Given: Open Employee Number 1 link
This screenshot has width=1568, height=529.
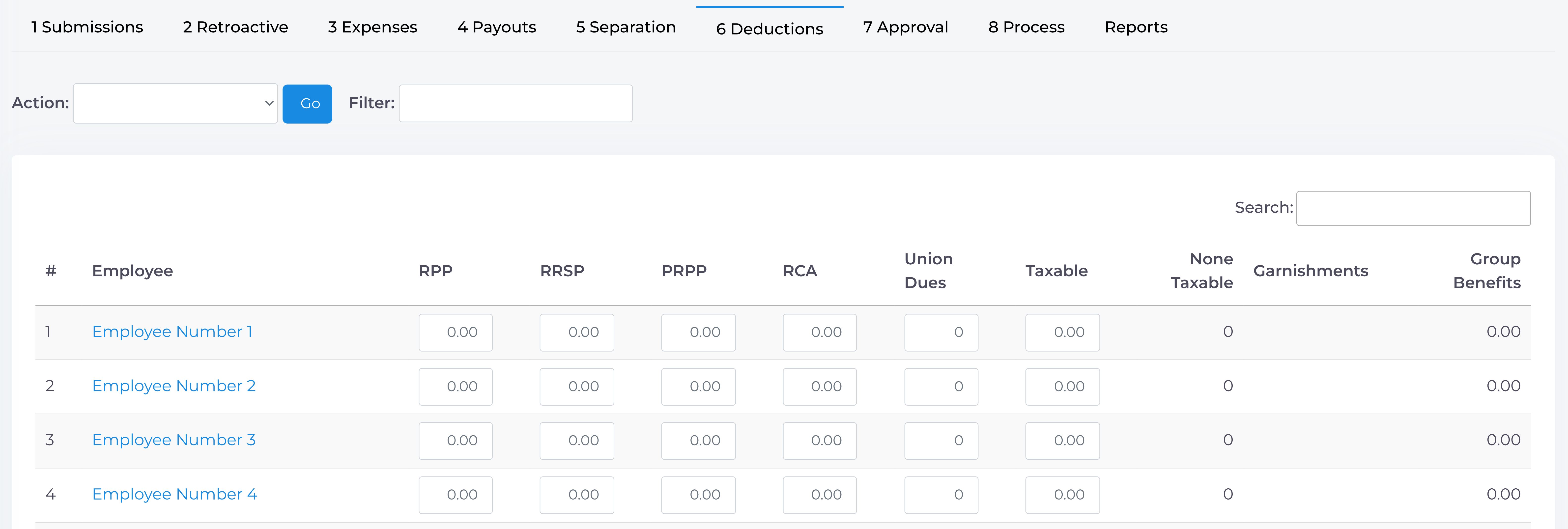Looking at the screenshot, I should tap(172, 332).
